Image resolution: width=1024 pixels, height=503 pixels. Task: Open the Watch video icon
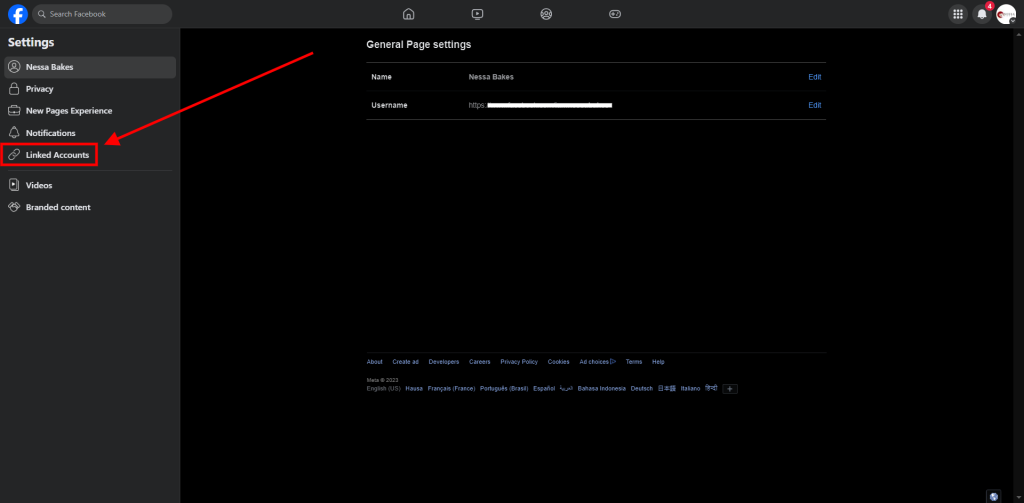[x=477, y=14]
